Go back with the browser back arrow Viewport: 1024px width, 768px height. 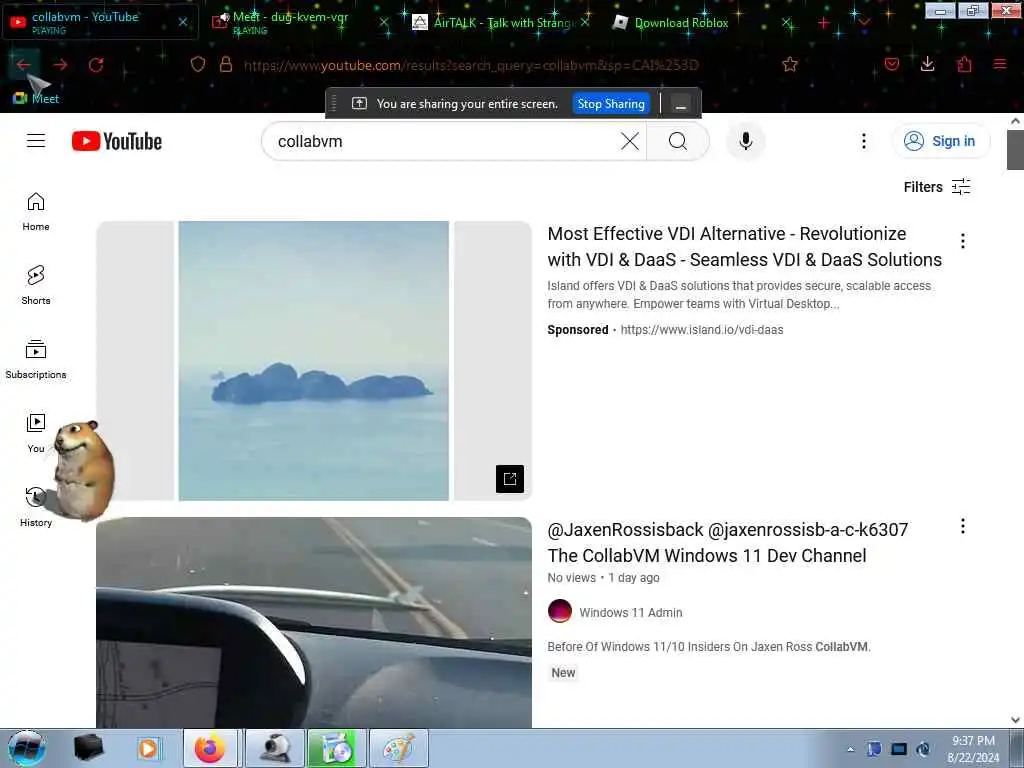pyautogui.click(x=24, y=65)
